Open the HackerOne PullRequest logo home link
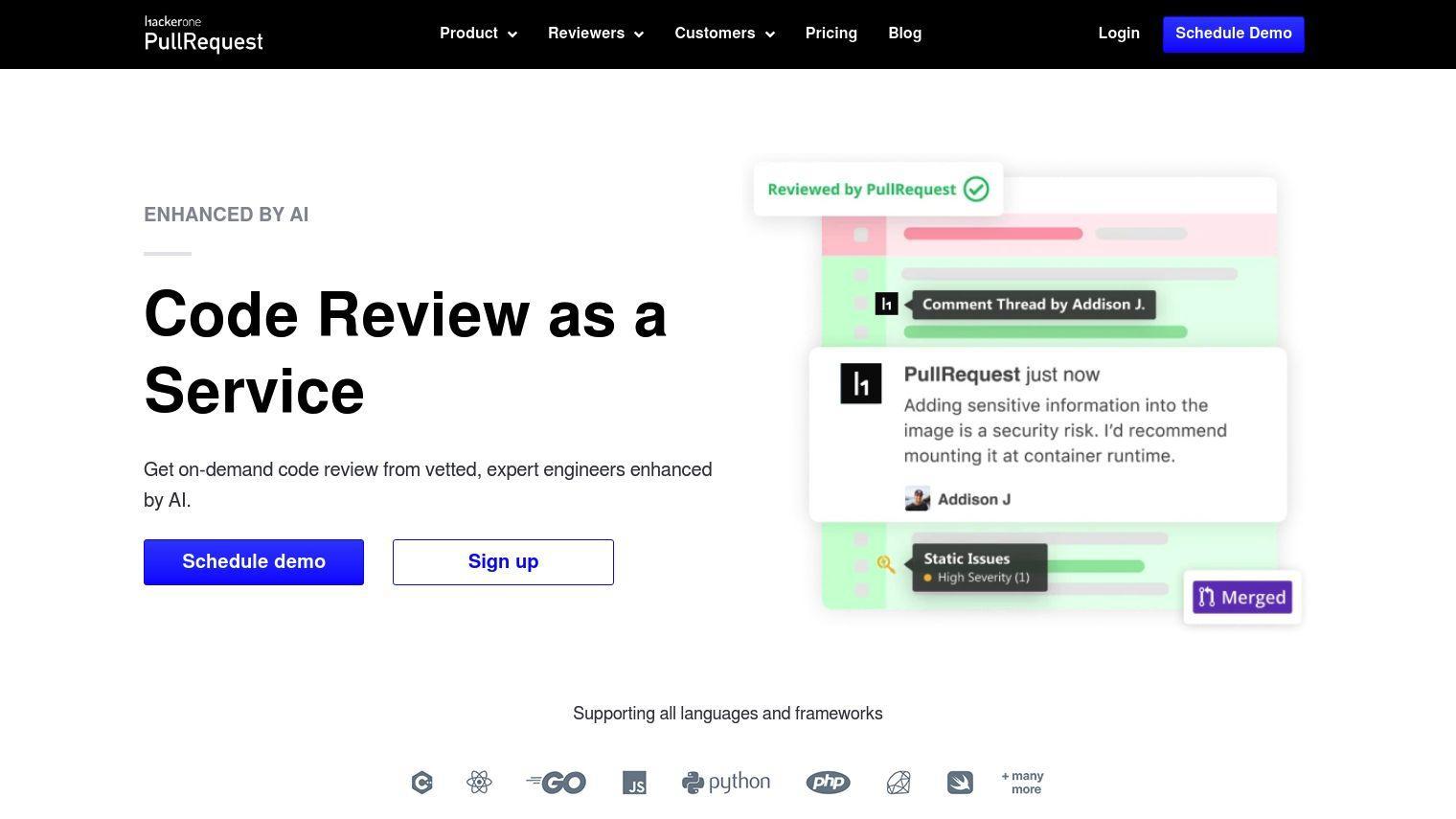The height and width of the screenshot is (819, 1456). pyautogui.click(x=203, y=34)
